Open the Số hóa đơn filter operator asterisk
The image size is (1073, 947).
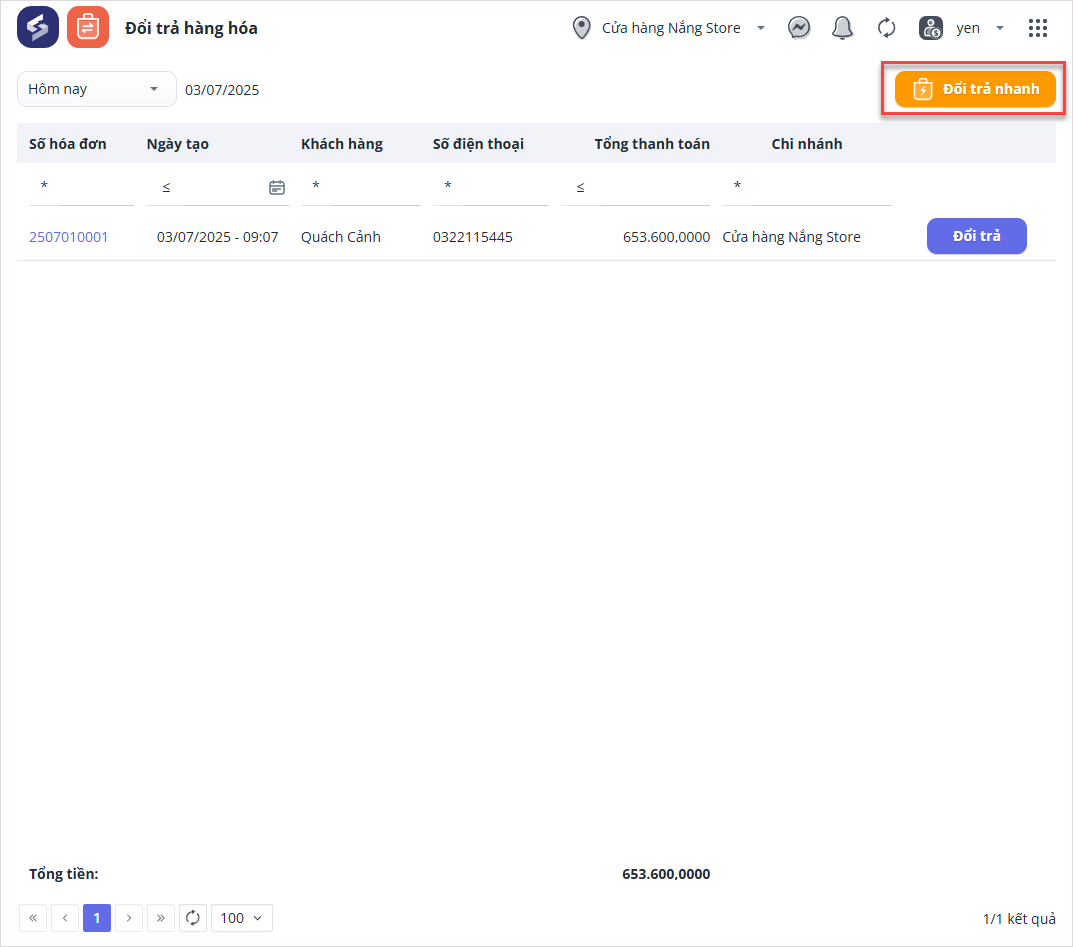pos(44,186)
